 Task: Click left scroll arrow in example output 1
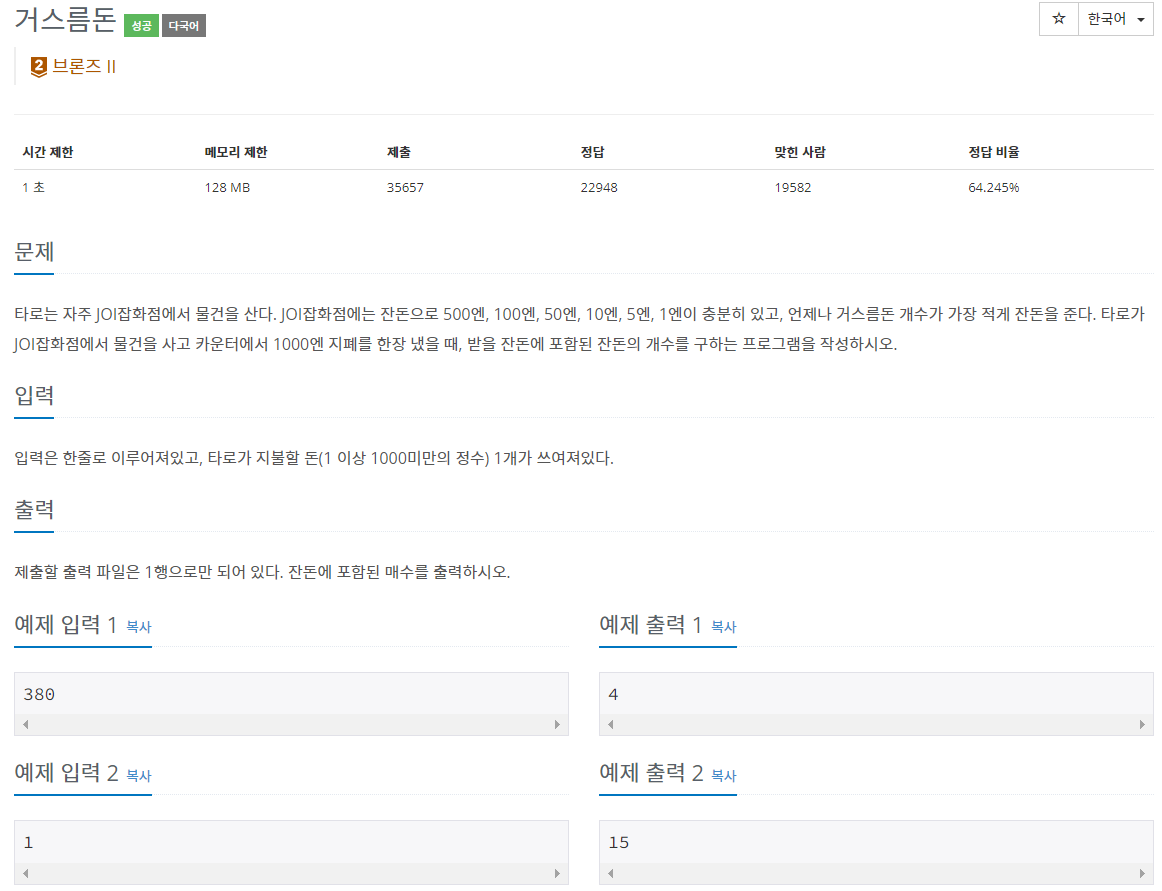611,724
